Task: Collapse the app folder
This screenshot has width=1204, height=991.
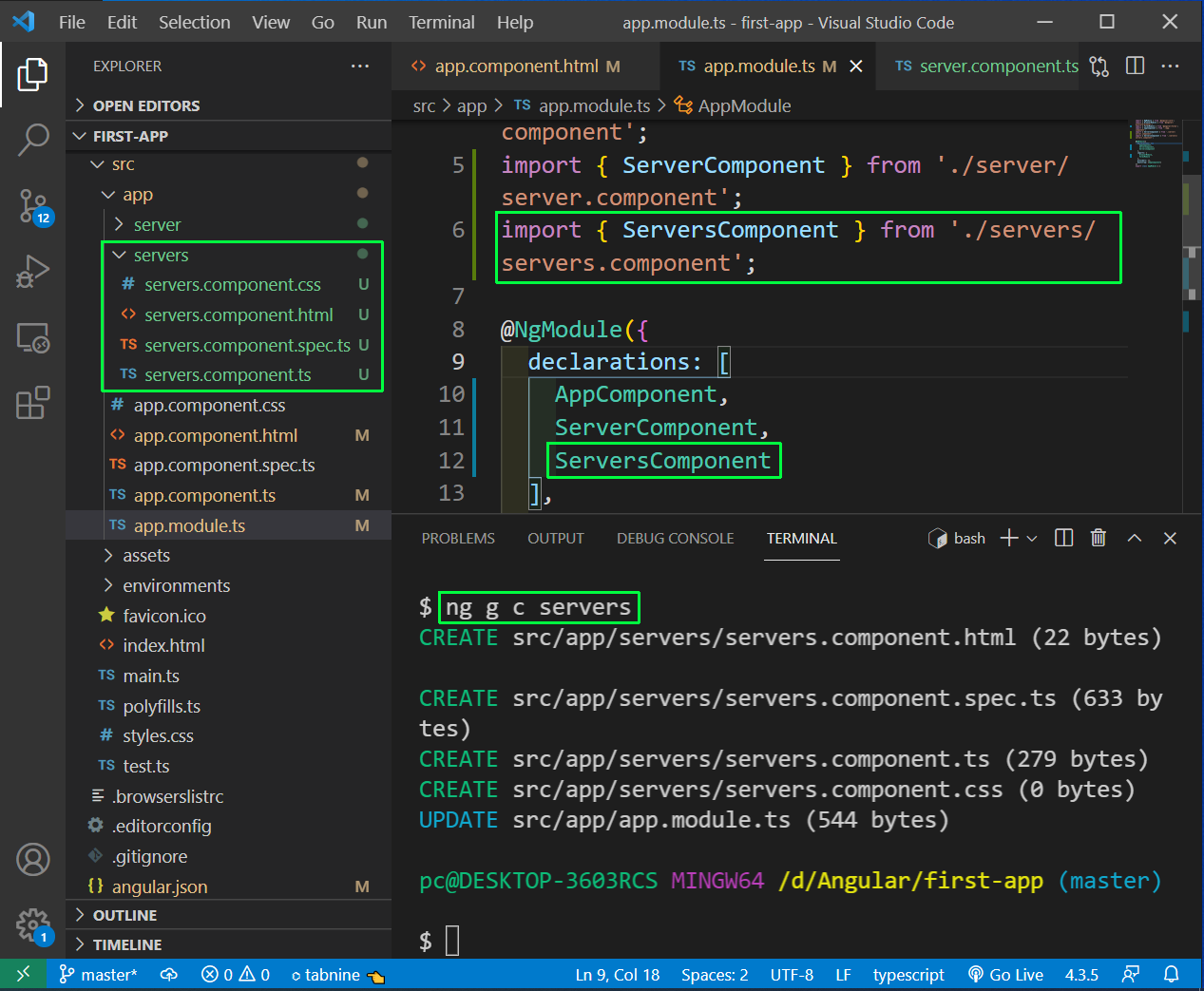Action: point(228,195)
